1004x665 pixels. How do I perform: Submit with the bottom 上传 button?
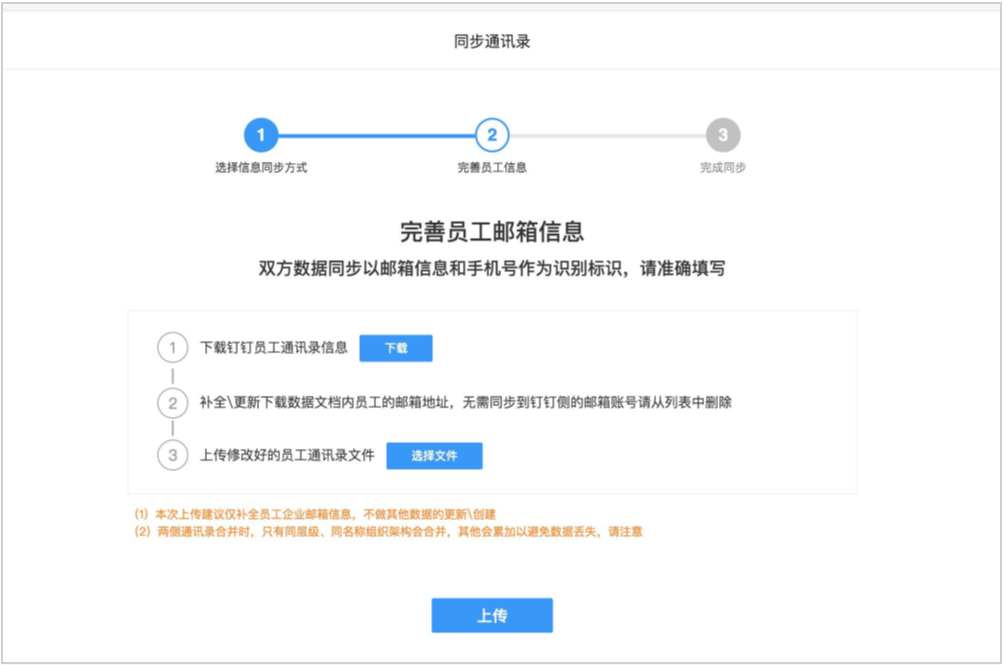tap(492, 616)
